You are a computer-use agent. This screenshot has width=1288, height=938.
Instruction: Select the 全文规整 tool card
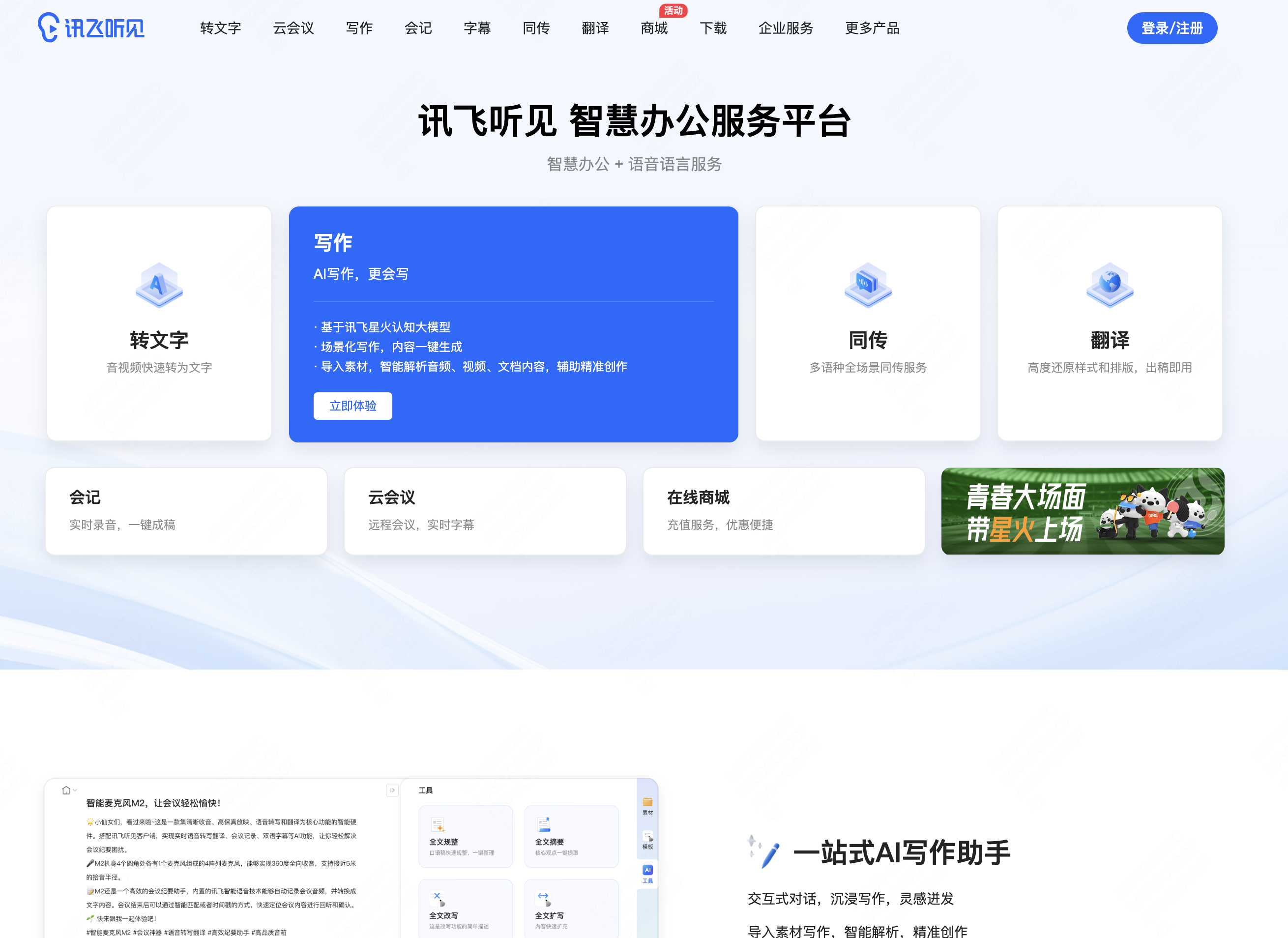[466, 836]
